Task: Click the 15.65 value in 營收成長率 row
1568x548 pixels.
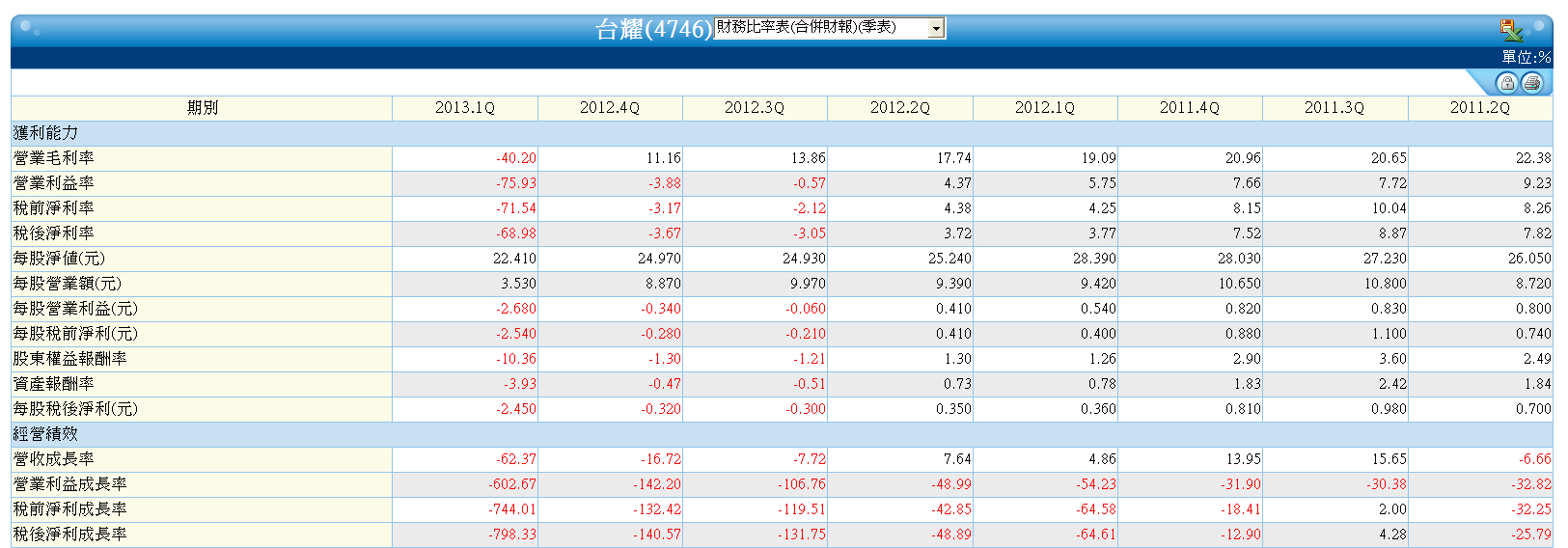Action: pos(1389,459)
